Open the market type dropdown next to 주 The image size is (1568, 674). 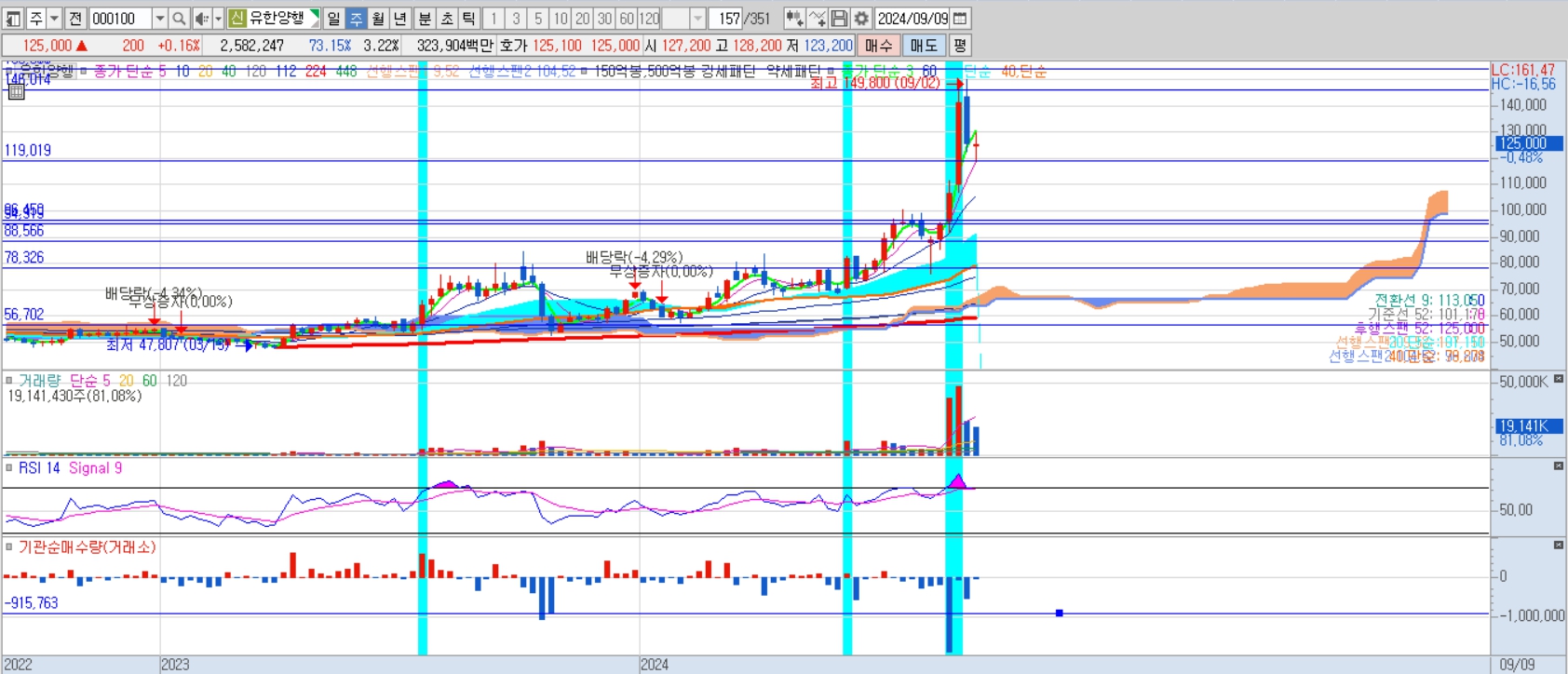[54, 18]
